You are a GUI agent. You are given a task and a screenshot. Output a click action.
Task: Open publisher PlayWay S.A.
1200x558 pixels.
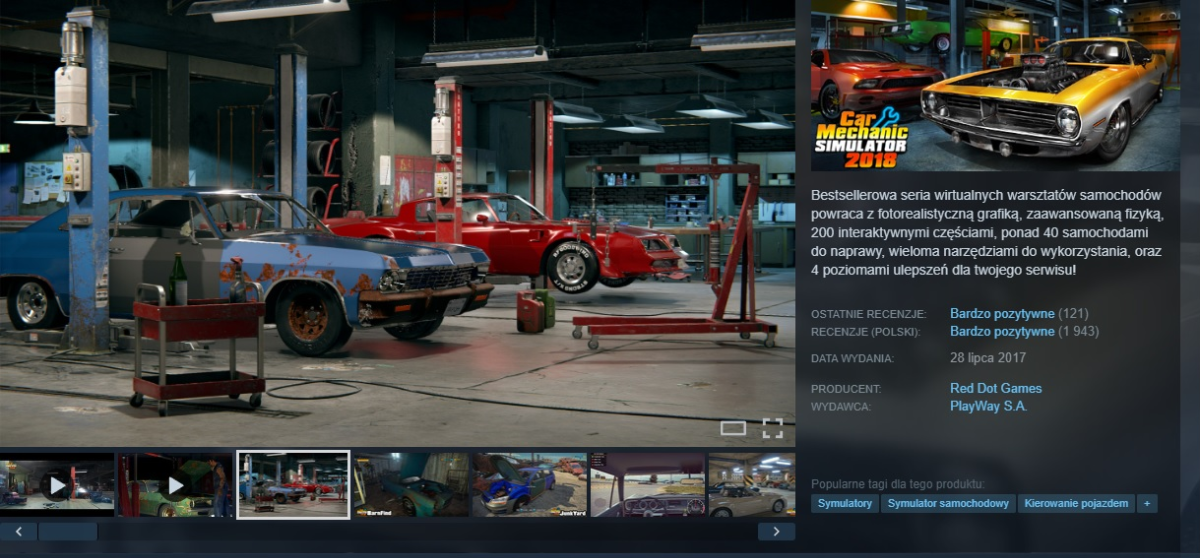[988, 406]
